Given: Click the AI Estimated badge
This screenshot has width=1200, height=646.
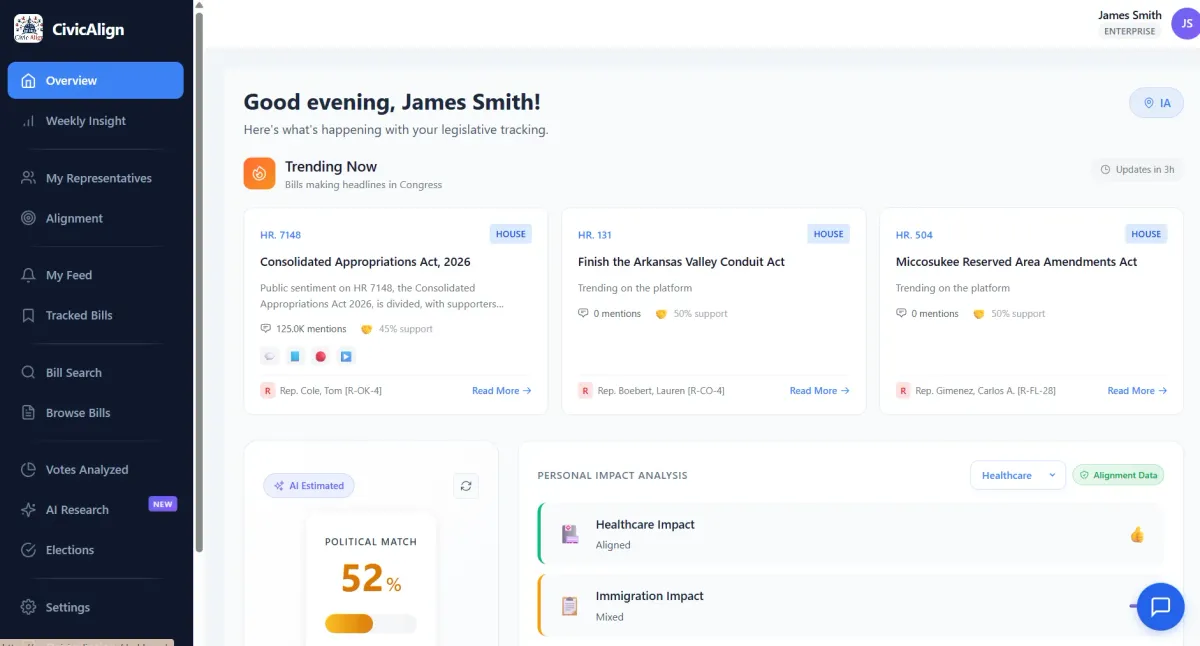Looking at the screenshot, I should click(x=308, y=486).
